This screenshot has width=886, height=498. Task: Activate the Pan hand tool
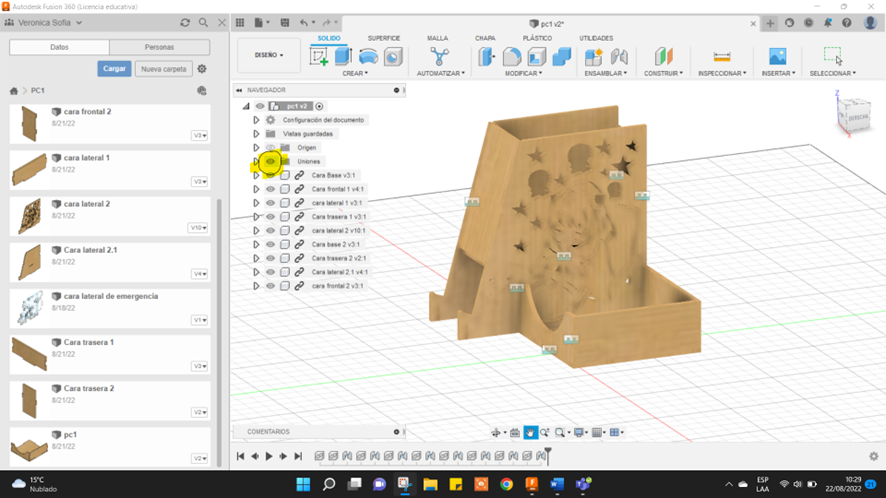pyautogui.click(x=530, y=432)
